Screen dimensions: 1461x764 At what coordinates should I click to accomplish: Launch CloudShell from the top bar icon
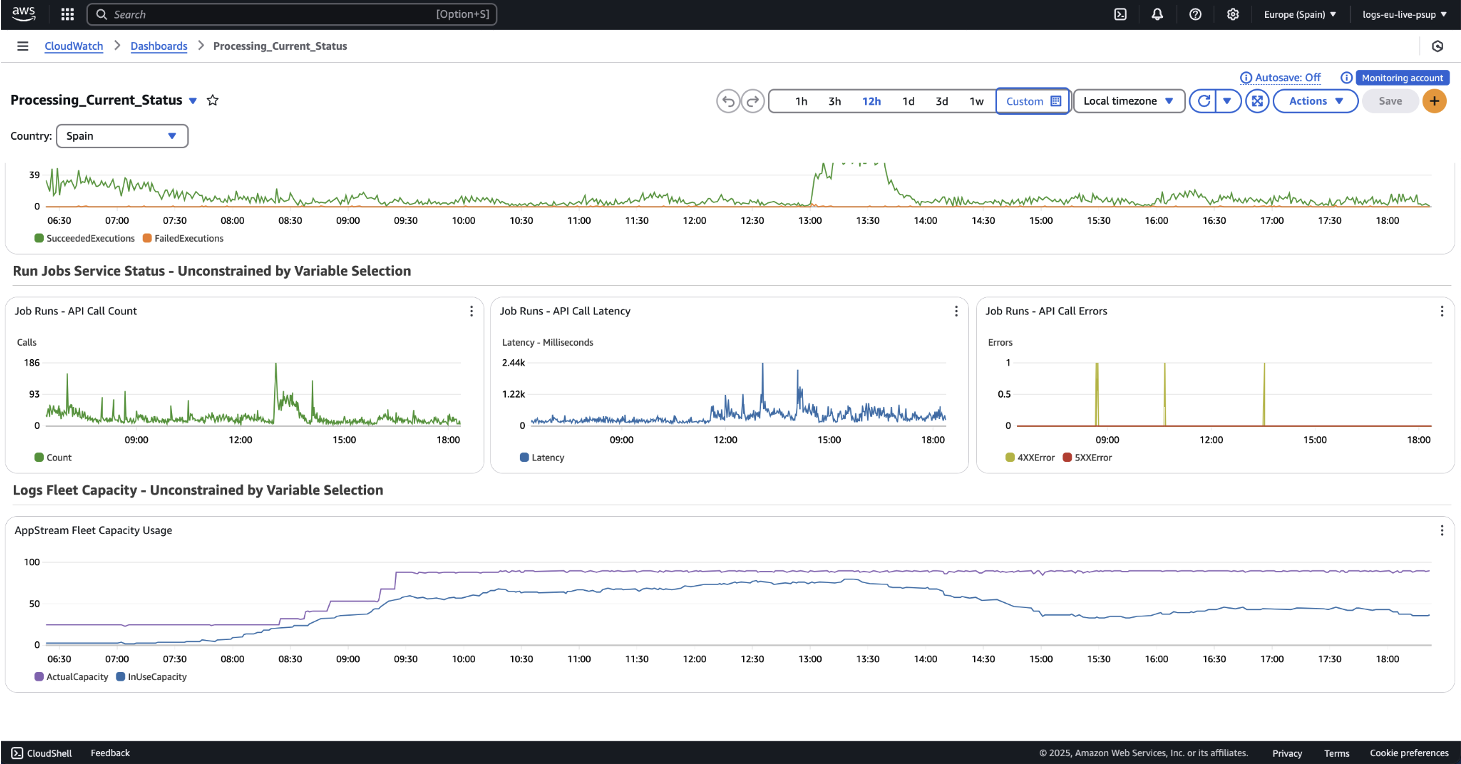pyautogui.click(x=1121, y=14)
